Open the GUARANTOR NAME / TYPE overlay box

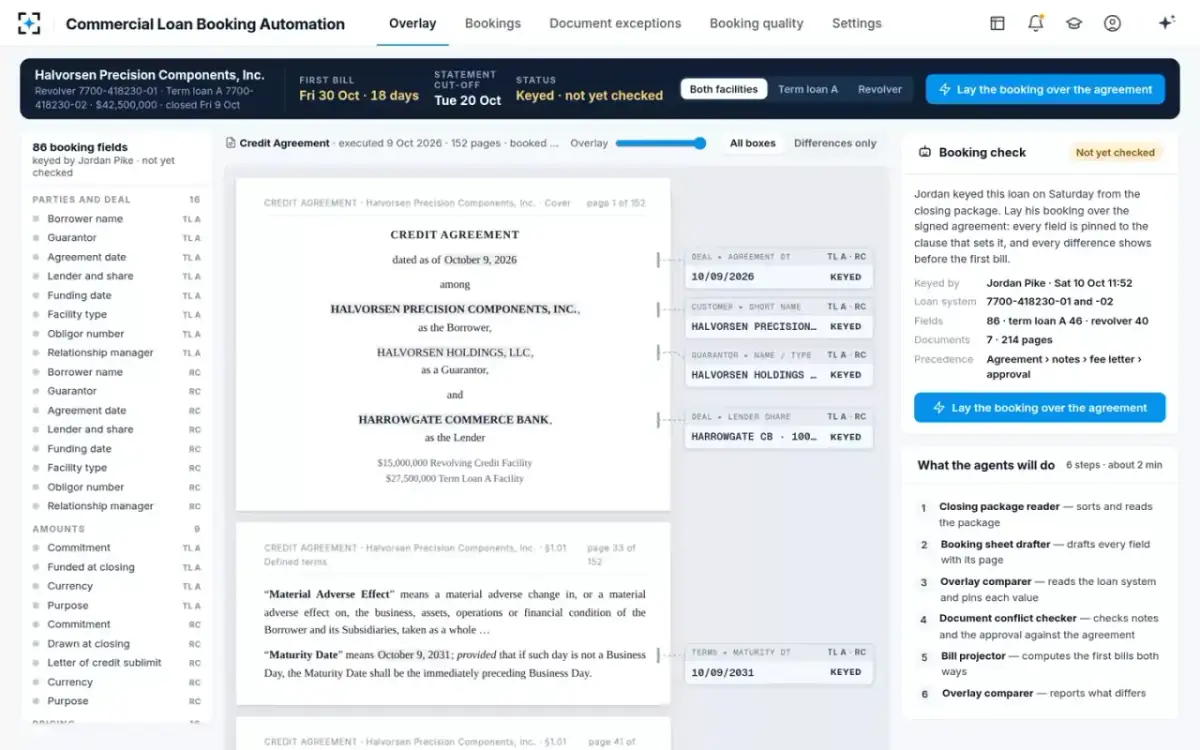[778, 365]
